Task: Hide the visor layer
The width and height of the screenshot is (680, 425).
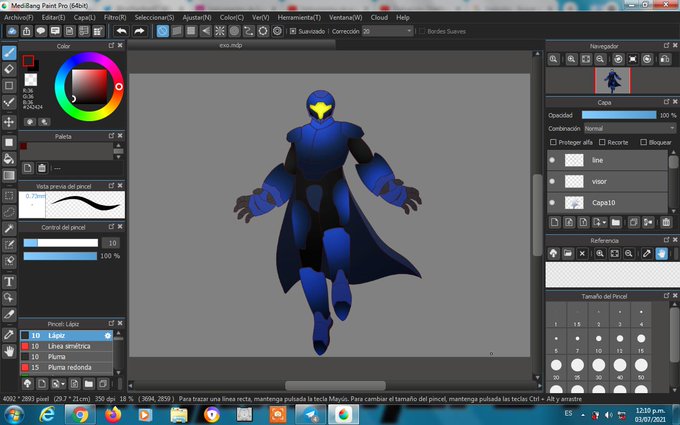Action: point(552,181)
